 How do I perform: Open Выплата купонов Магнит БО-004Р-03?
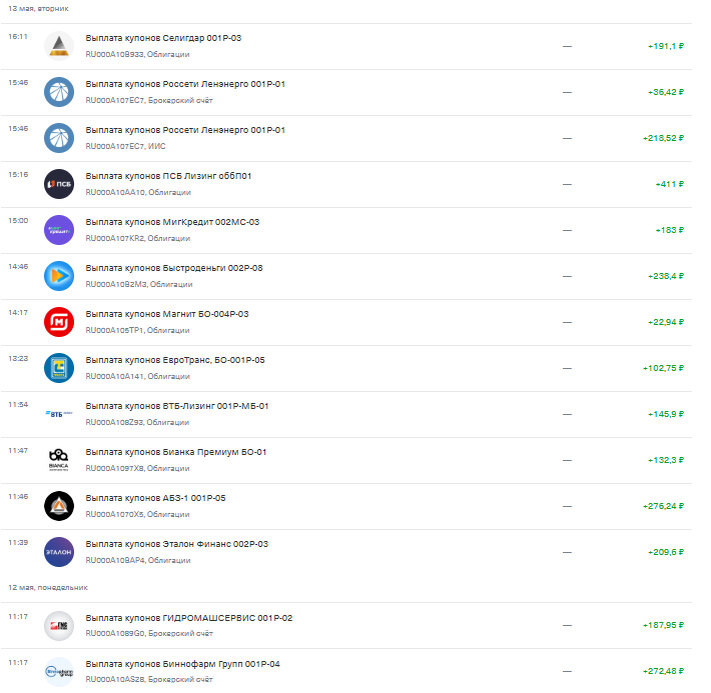[346, 322]
